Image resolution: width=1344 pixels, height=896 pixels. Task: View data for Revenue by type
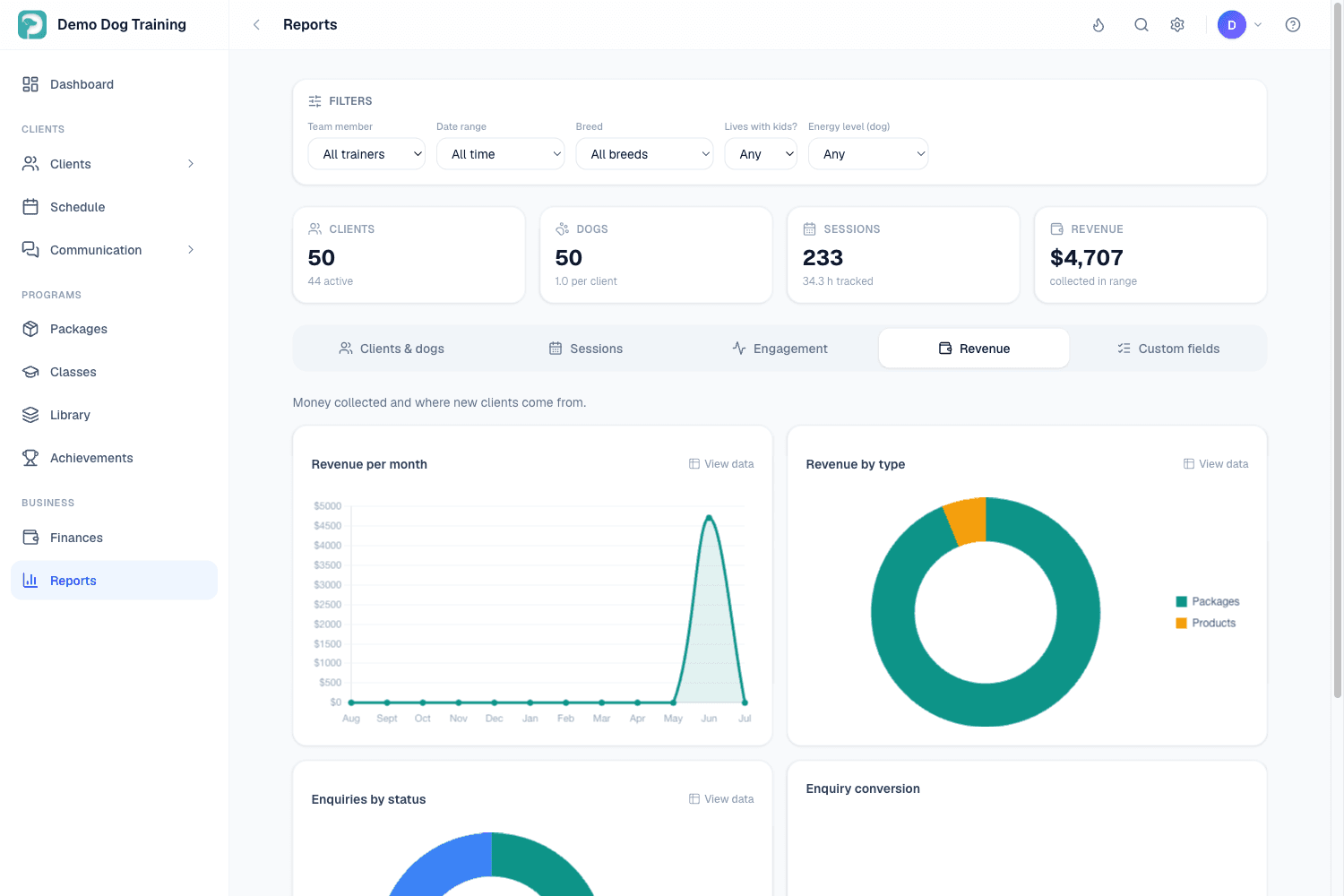click(x=1216, y=464)
